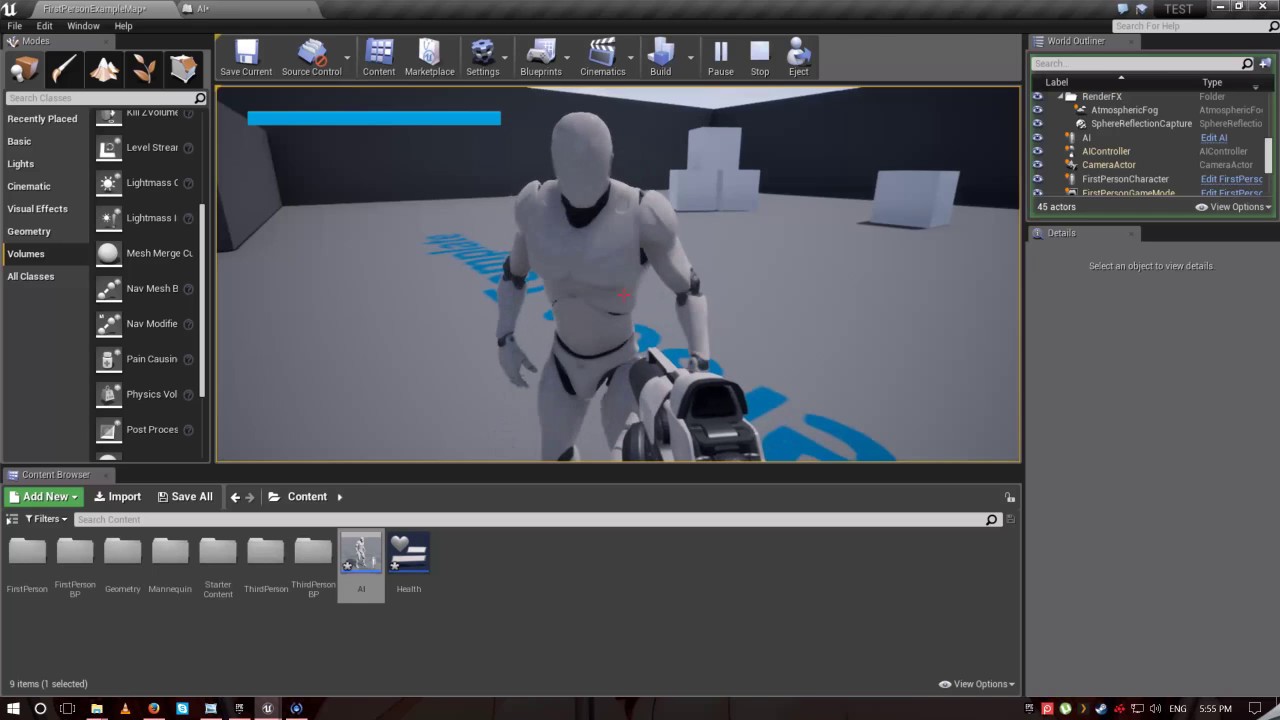Open the Help menu
The height and width of the screenshot is (720, 1280).
pos(123,26)
